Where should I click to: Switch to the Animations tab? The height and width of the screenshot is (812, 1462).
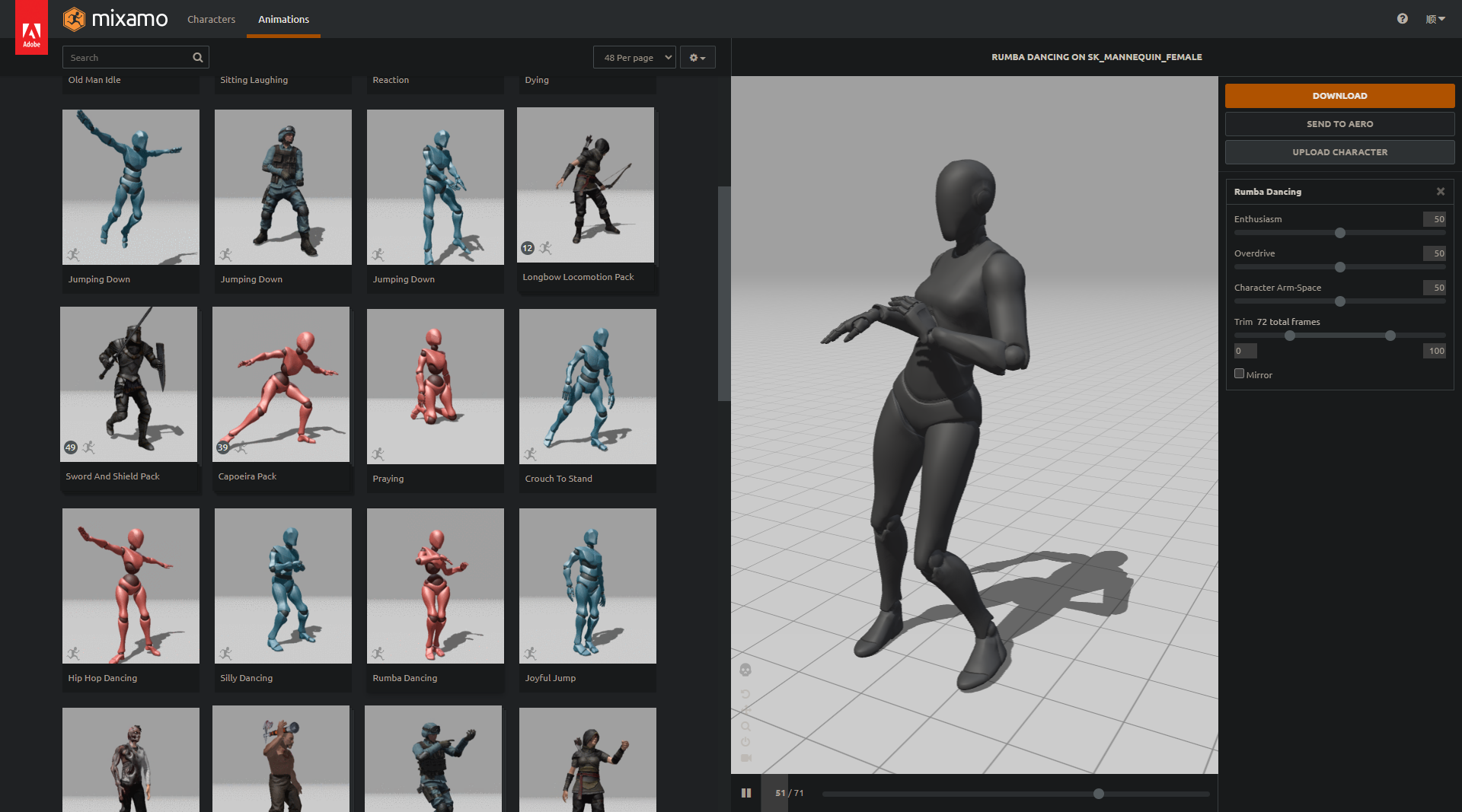point(283,19)
